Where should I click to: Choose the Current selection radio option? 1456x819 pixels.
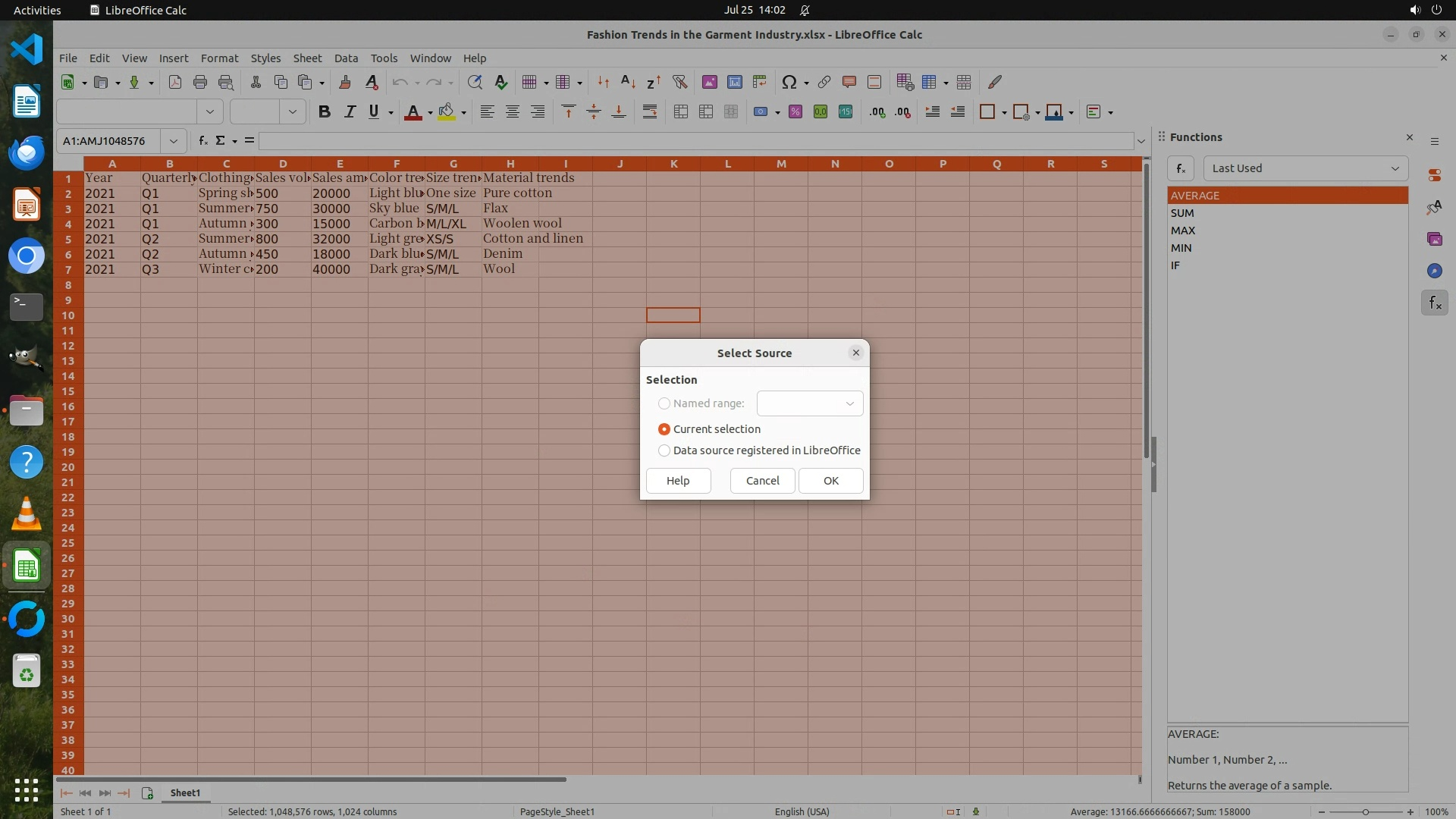point(664,429)
